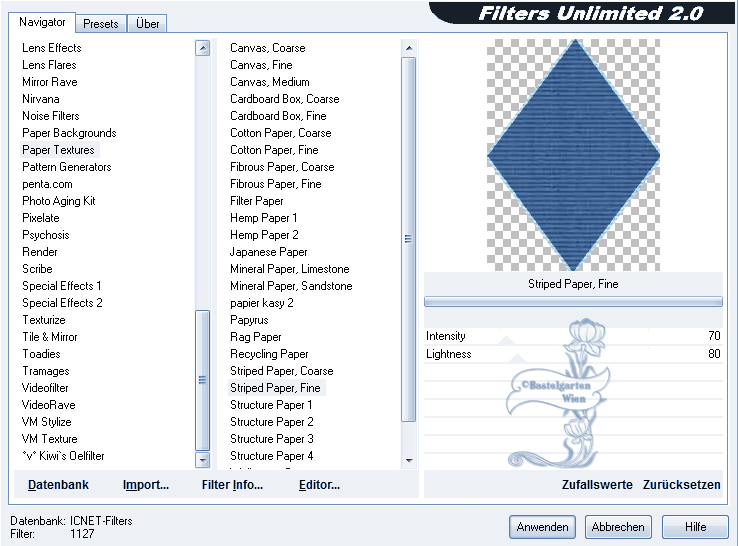Image resolution: width=738 pixels, height=546 pixels.
Task: Select penta.com category
Action: click(47, 184)
